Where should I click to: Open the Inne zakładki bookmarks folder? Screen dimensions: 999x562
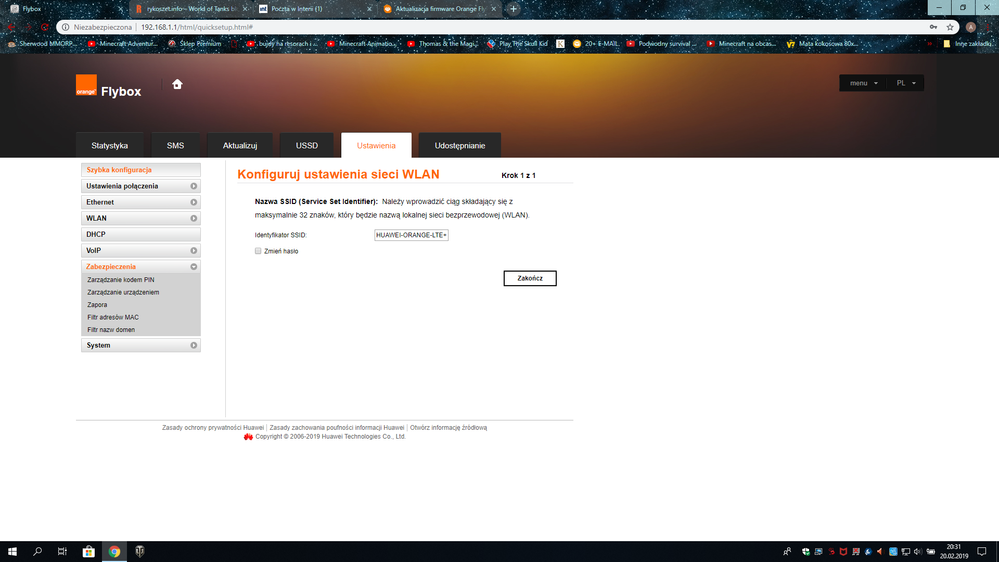pos(967,44)
